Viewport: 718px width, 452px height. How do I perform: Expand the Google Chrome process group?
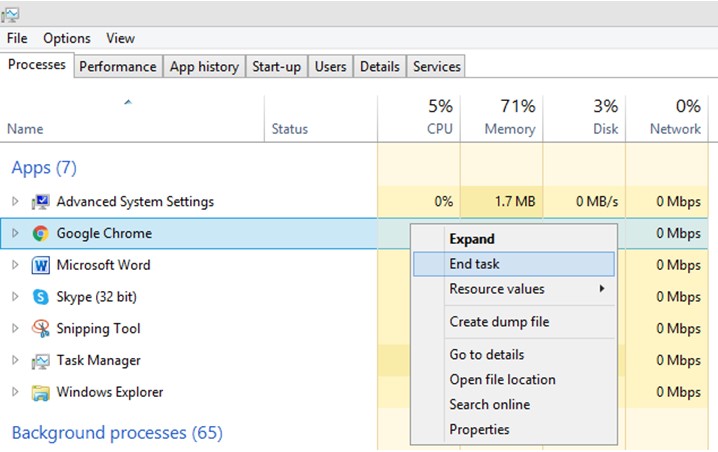click(15, 234)
